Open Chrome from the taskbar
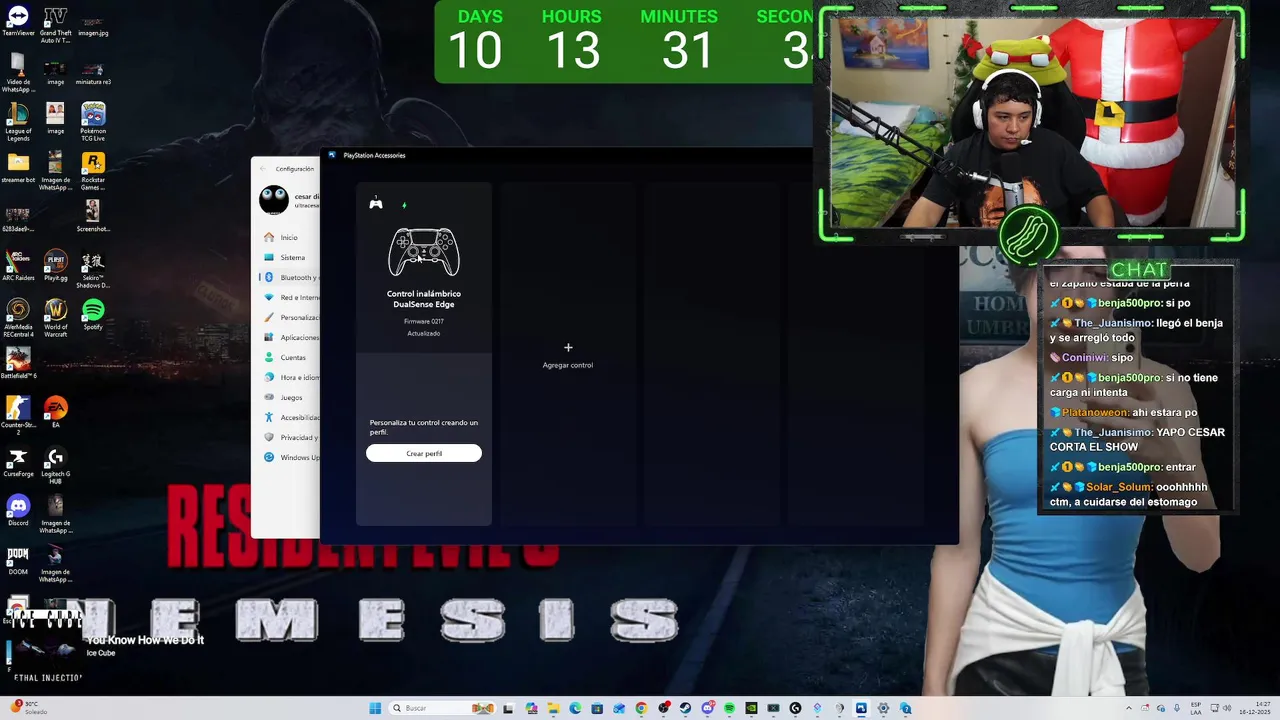This screenshot has width=1280, height=720. [641, 708]
